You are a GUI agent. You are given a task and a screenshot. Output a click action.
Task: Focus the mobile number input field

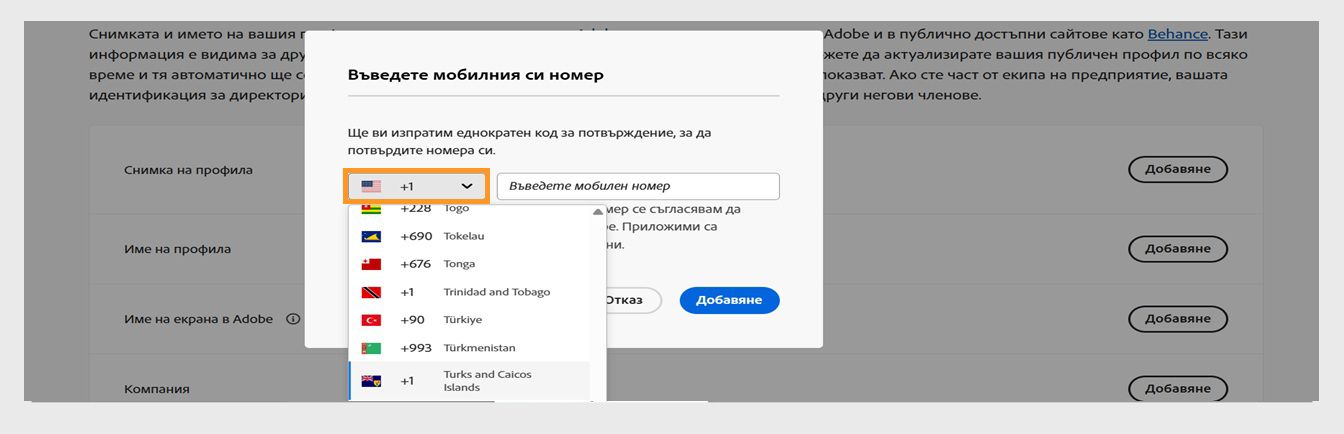tap(638, 186)
